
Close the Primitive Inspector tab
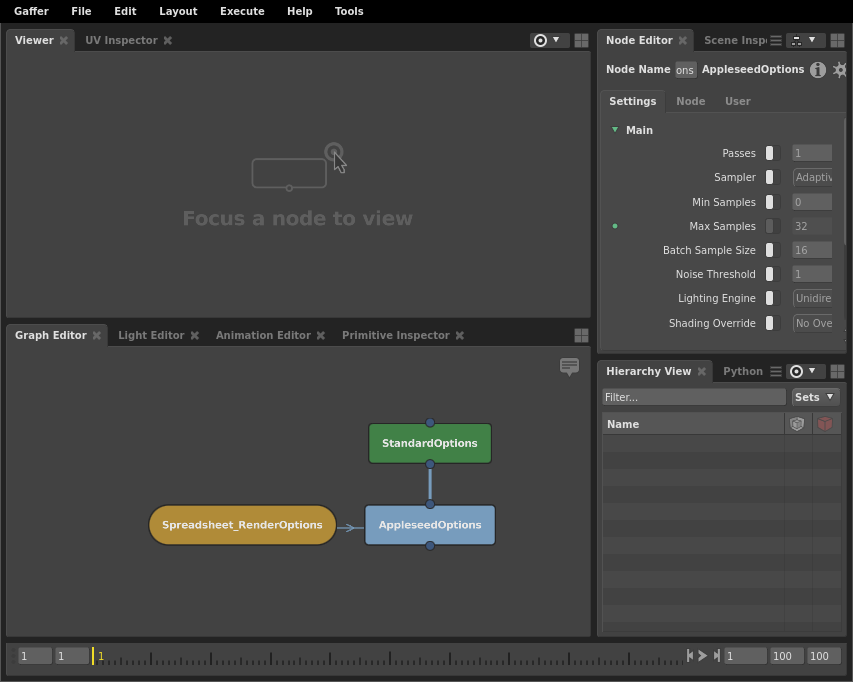pos(460,336)
